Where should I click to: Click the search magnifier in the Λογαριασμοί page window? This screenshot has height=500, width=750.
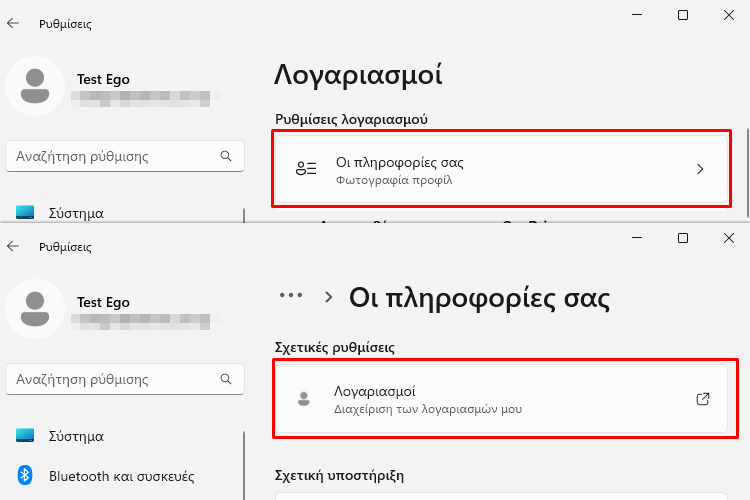(226, 156)
